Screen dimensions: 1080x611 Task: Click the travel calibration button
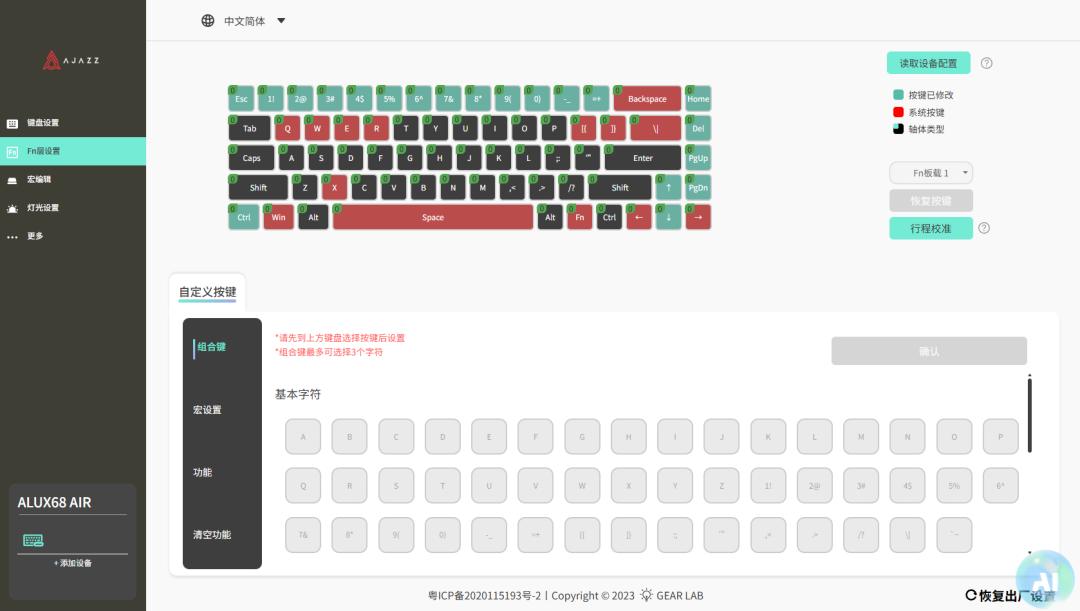pos(930,228)
